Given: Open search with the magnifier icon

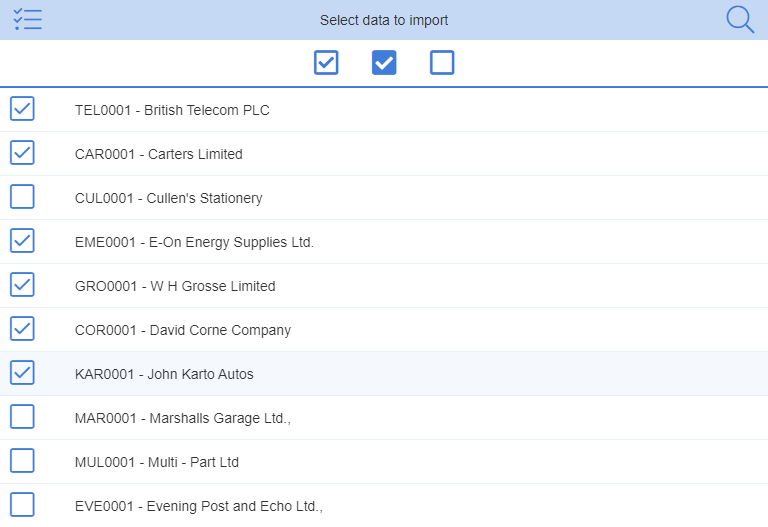Looking at the screenshot, I should tap(740, 20).
